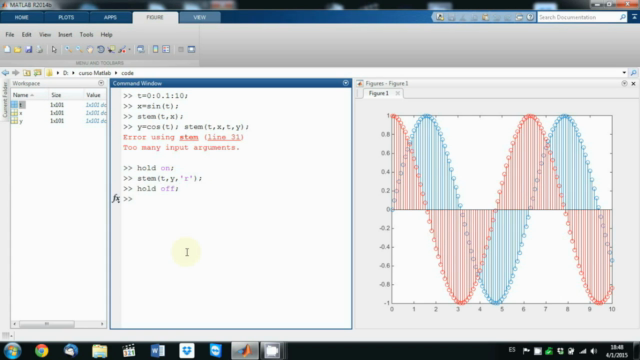Click Show Plot Tools and dock figure icon

191,49
